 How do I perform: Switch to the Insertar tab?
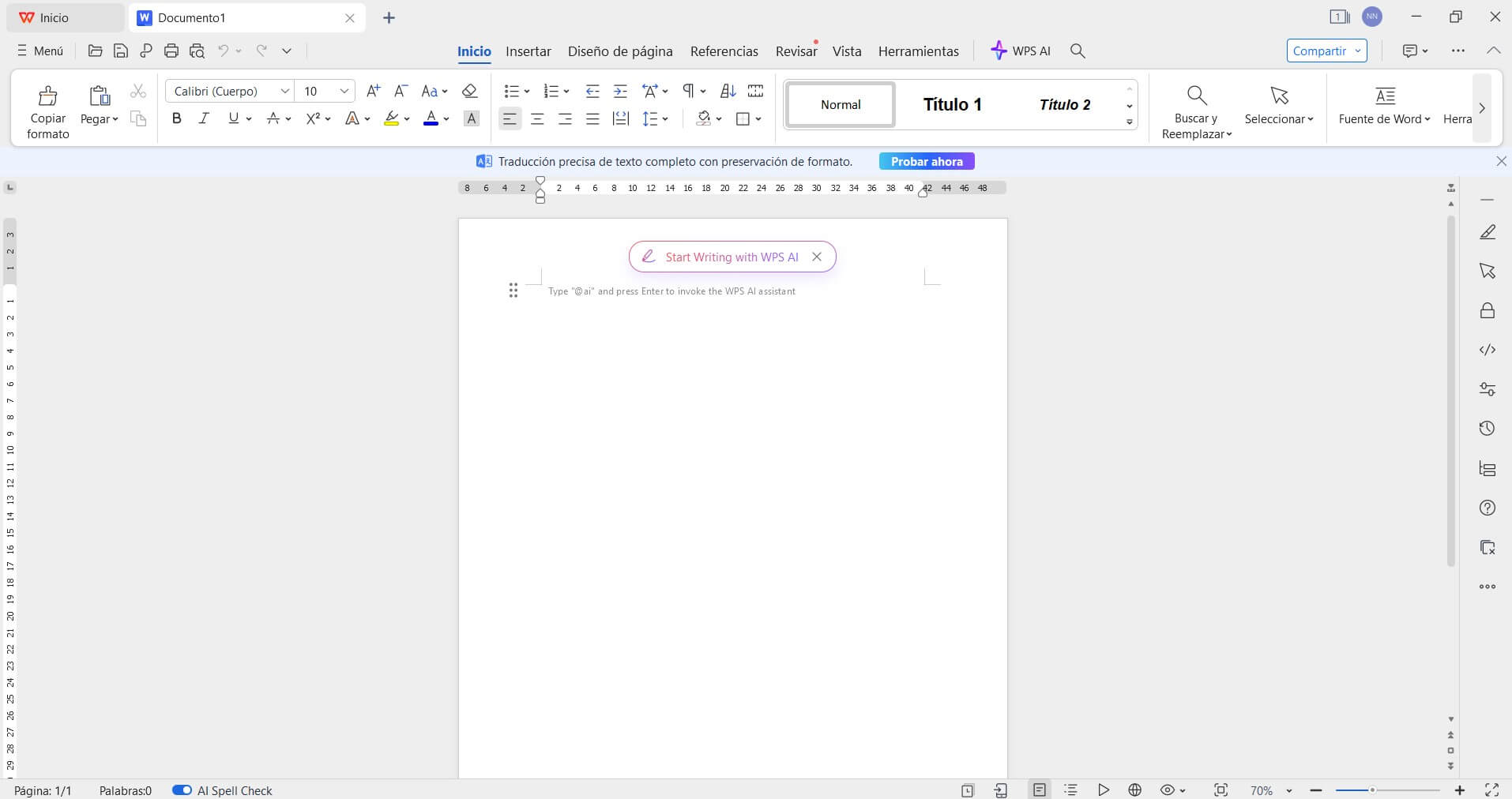coord(528,51)
